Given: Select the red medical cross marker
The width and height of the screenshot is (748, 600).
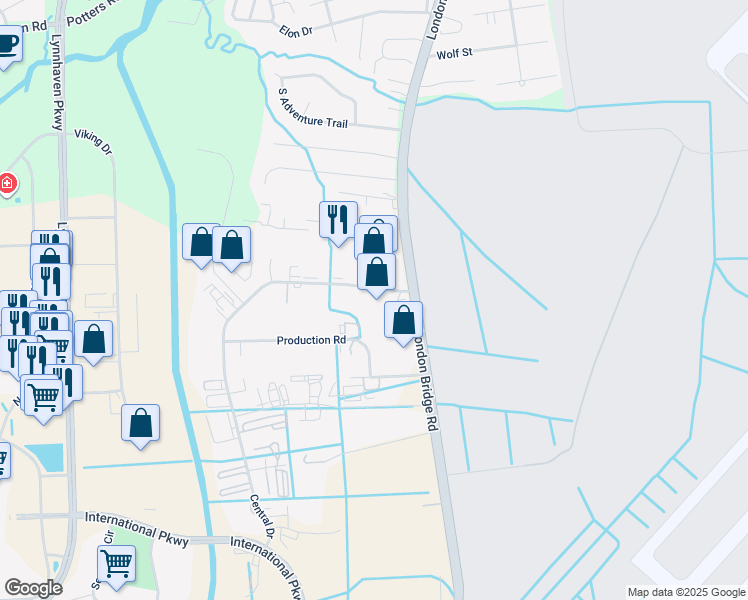Looking at the screenshot, I should click(7, 184).
